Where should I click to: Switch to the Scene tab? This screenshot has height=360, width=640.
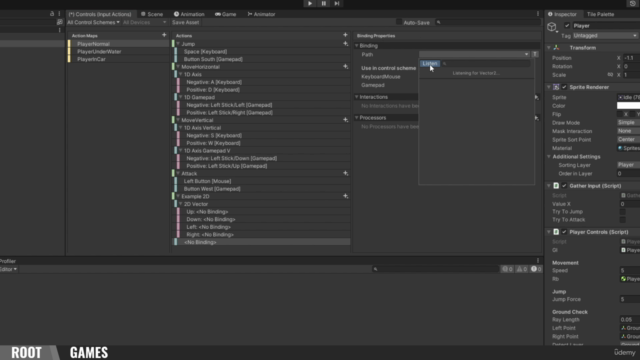(x=152, y=14)
